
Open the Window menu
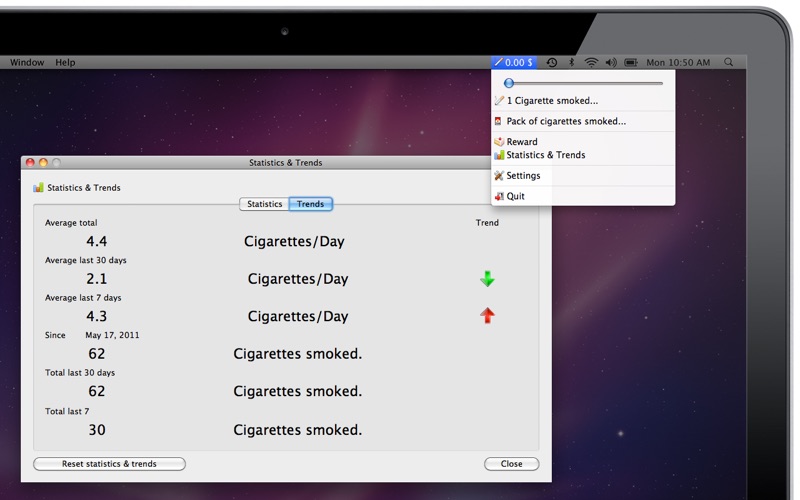(x=27, y=62)
